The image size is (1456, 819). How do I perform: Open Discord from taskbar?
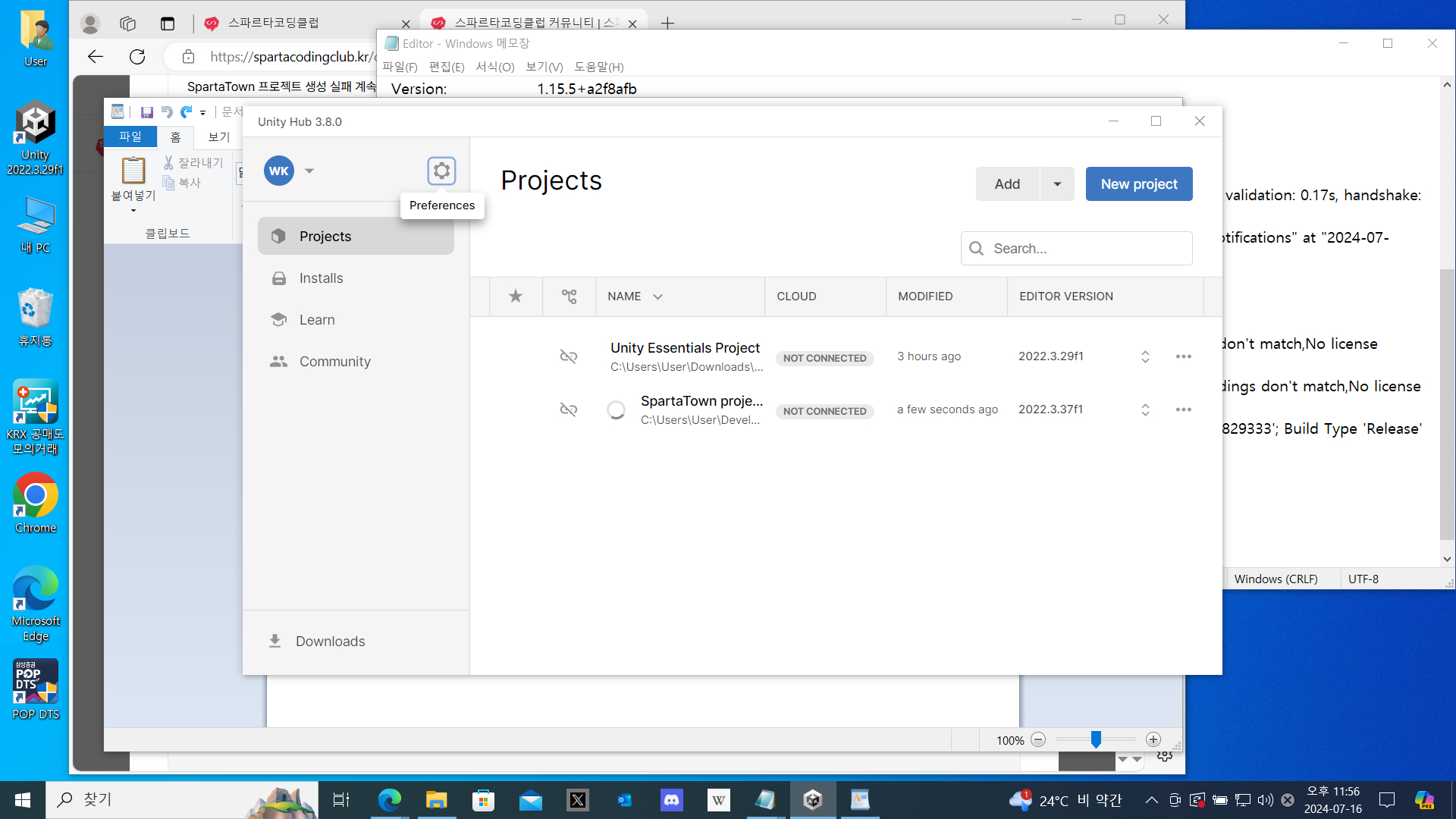(x=672, y=800)
